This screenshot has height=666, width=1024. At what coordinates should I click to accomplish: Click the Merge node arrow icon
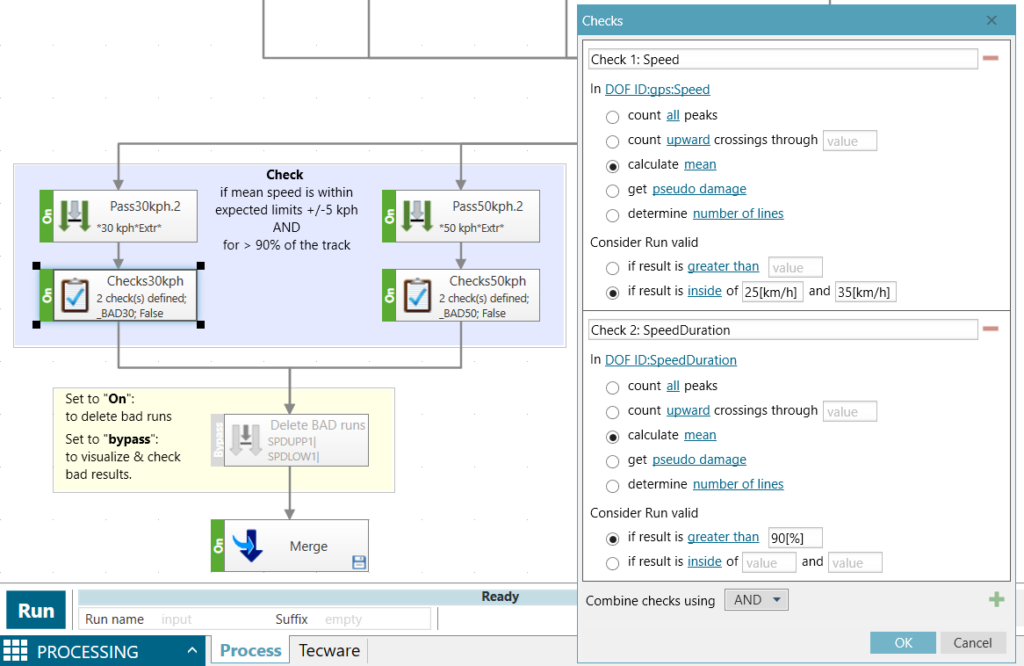pos(248,546)
